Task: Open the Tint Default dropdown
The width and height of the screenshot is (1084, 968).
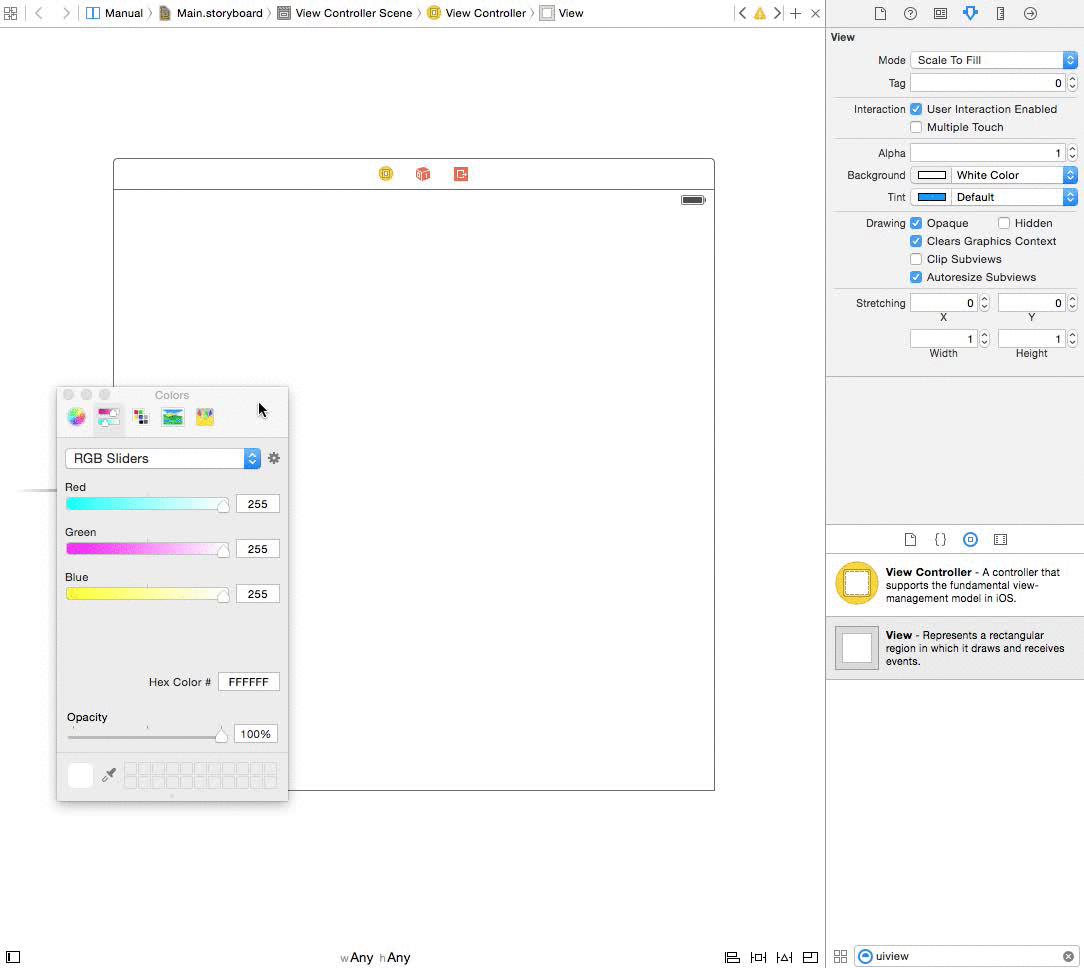Action: click(1014, 197)
